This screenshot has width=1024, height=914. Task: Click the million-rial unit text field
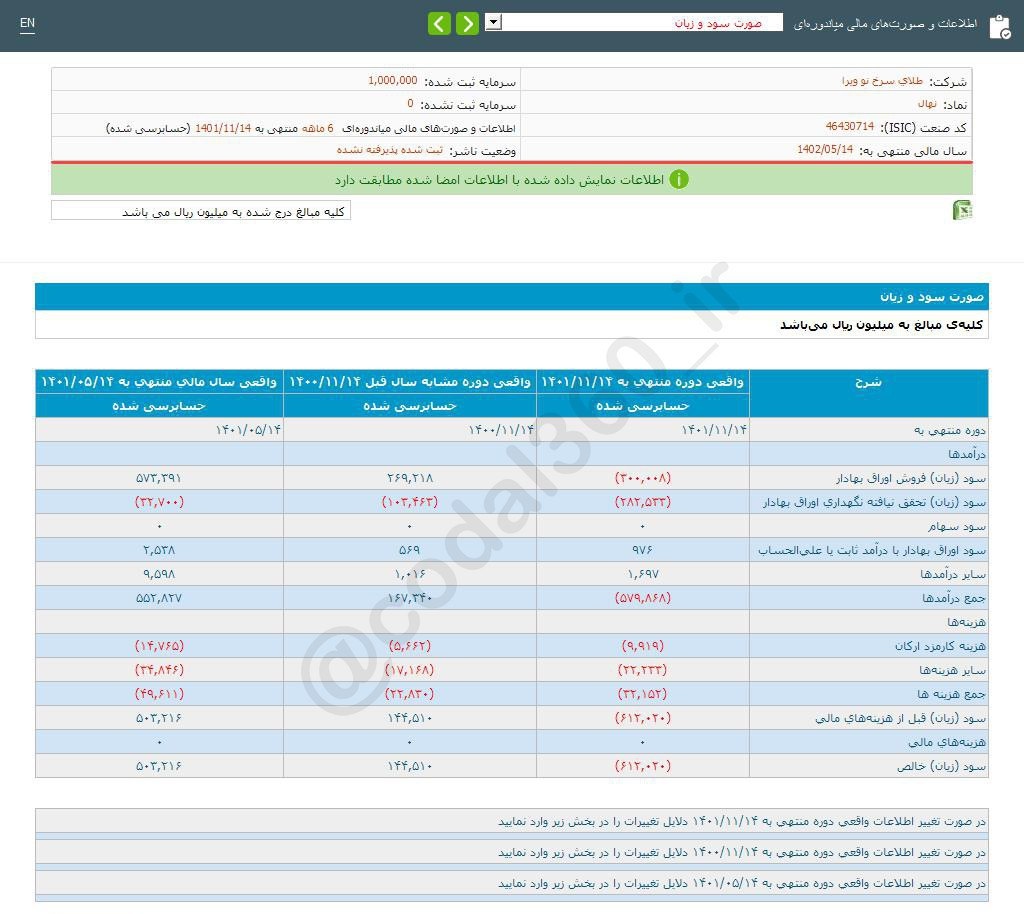(201, 211)
